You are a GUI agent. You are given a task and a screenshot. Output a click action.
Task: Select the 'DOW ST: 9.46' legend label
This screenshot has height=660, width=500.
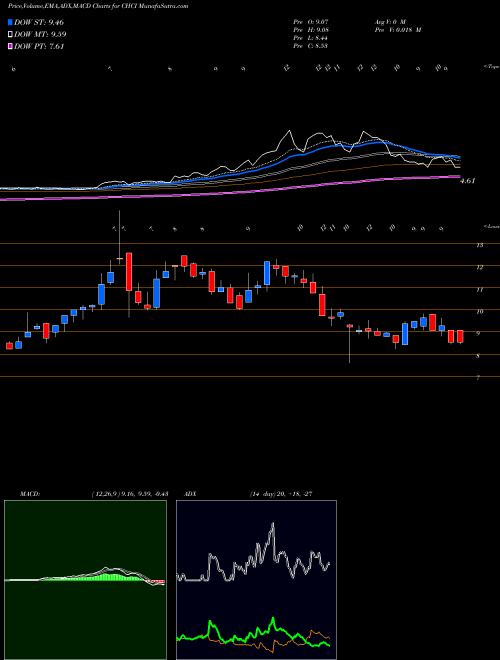(x=39, y=22)
